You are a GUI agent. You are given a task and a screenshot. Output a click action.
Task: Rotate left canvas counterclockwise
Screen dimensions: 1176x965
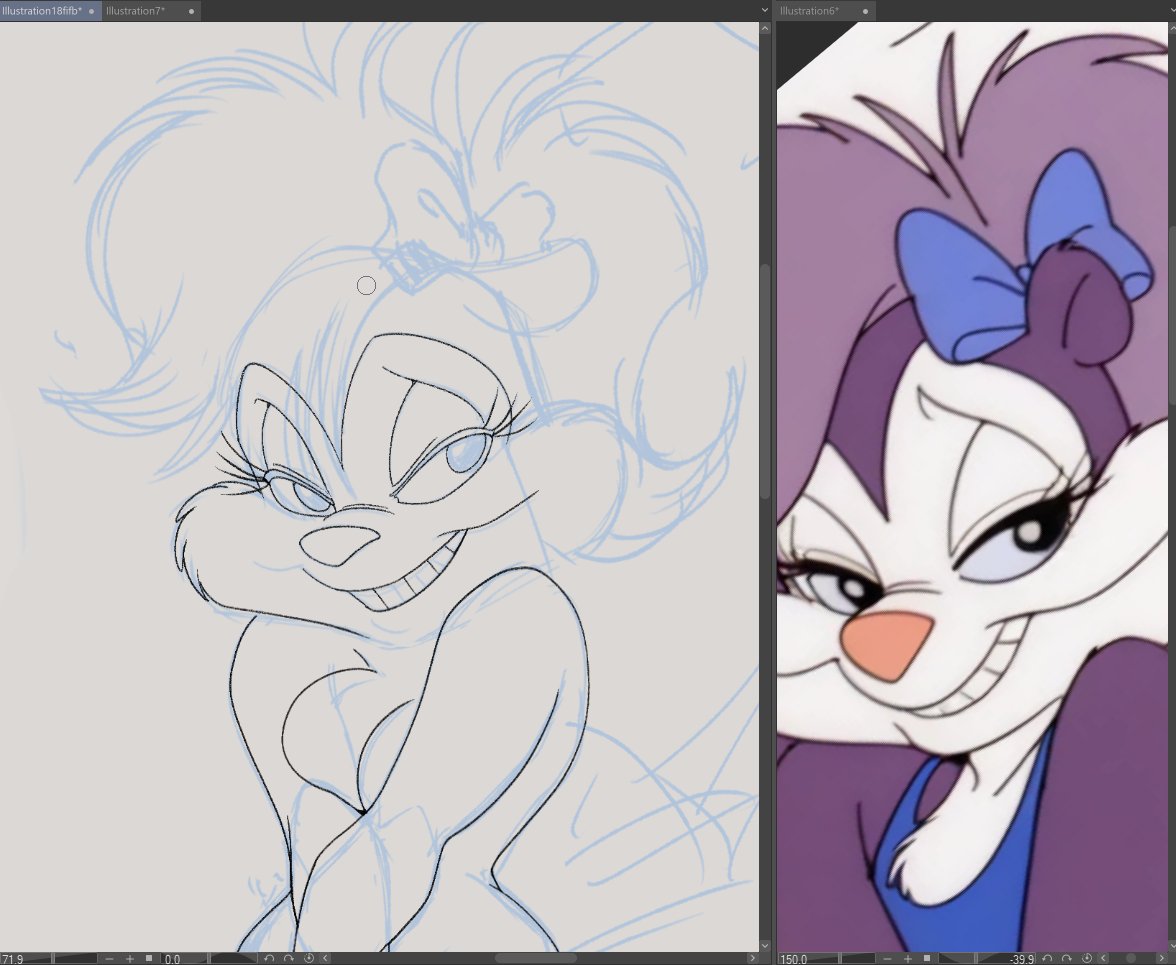(x=268, y=958)
